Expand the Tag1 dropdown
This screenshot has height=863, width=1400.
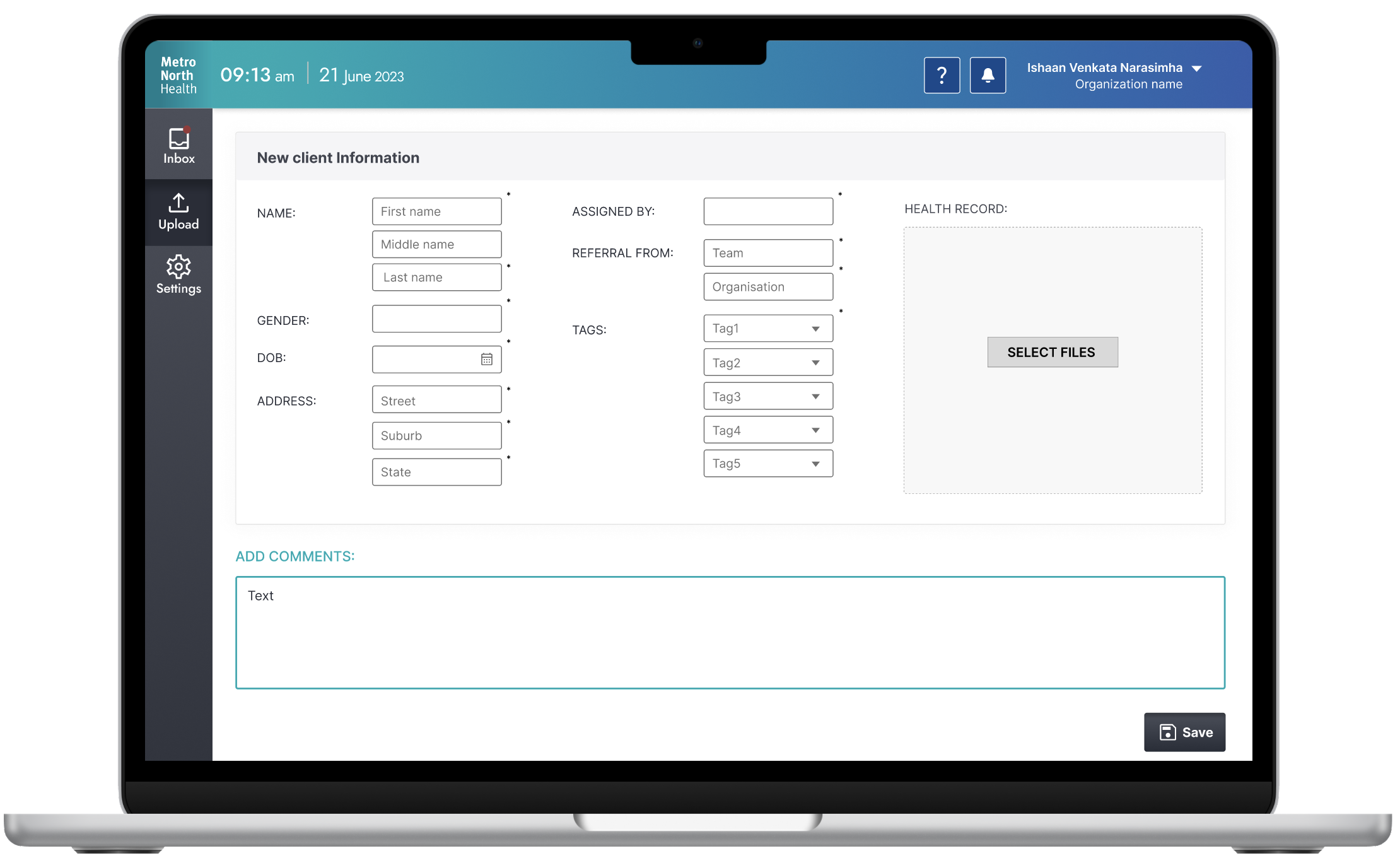click(767, 328)
